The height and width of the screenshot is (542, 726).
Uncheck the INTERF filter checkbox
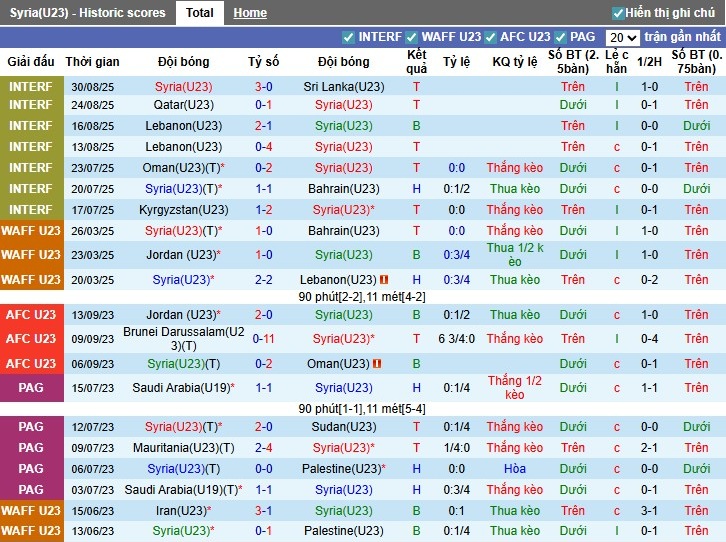point(348,37)
